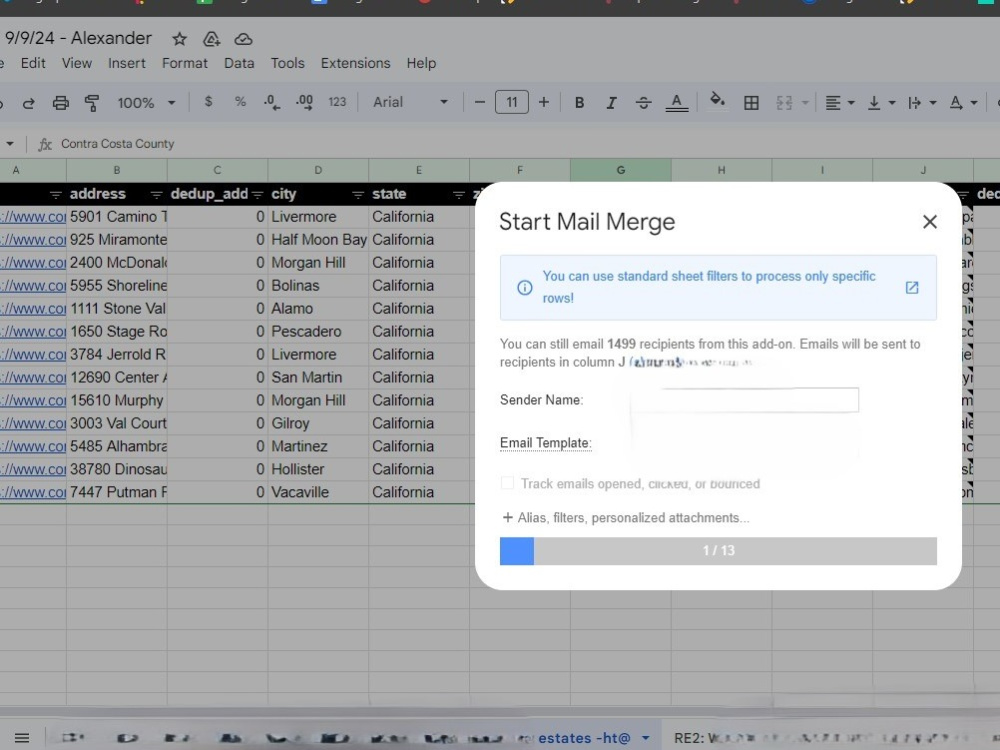The image size is (1000, 750).
Task: Select the Half Moon Bay cell
Action: pos(318,240)
